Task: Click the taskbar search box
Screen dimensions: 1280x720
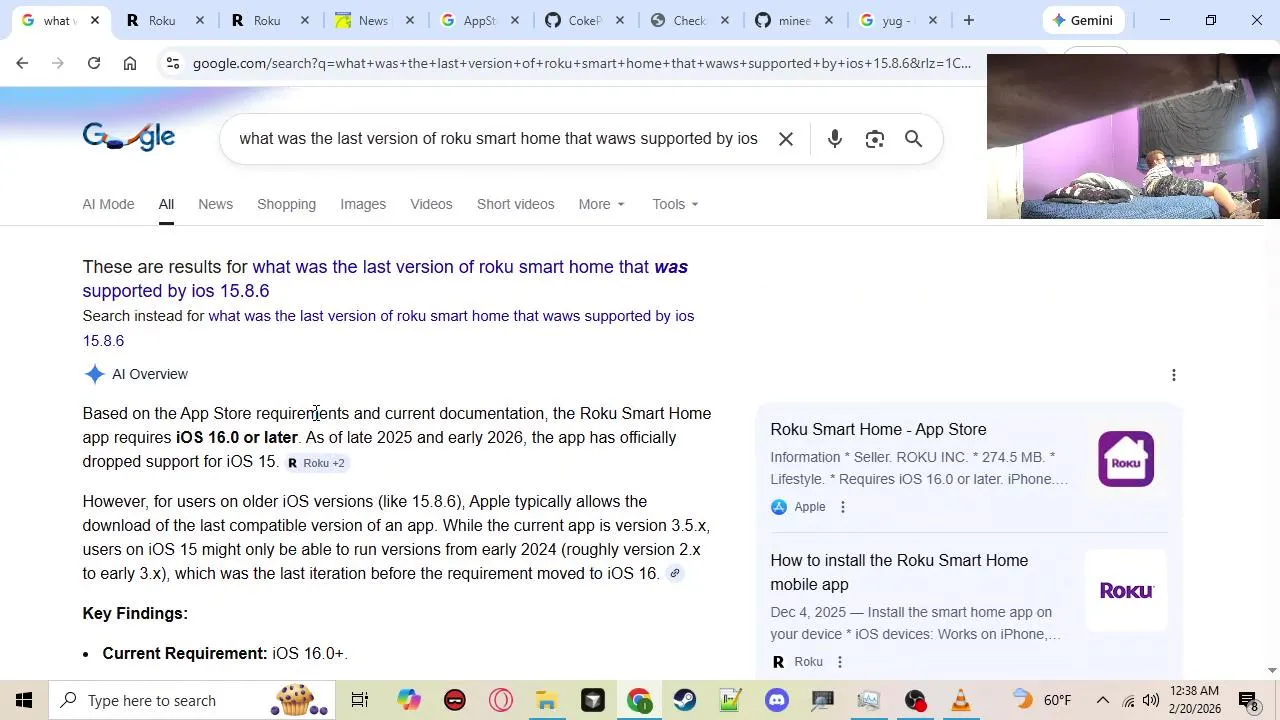Action: click(x=192, y=700)
